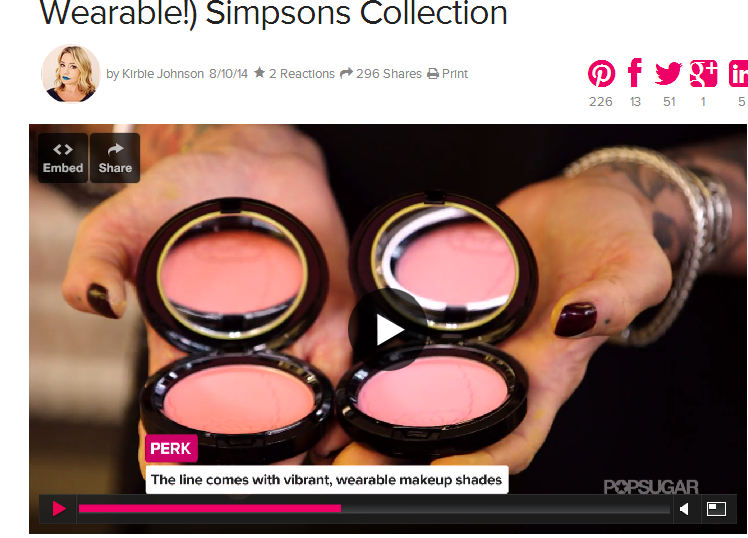Image resolution: width=748 pixels, height=538 pixels.
Task: Share on Google Plus icon
Action: coord(703,73)
